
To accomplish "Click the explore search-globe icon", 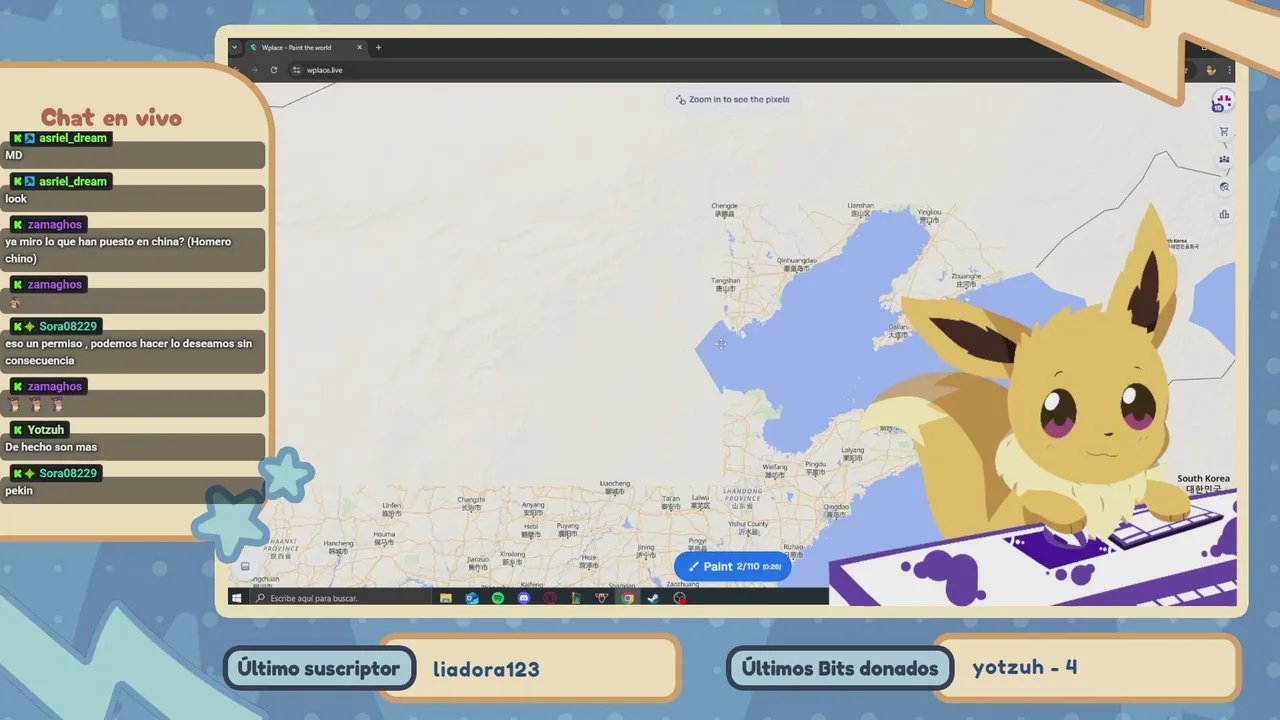I will pyautogui.click(x=1224, y=187).
